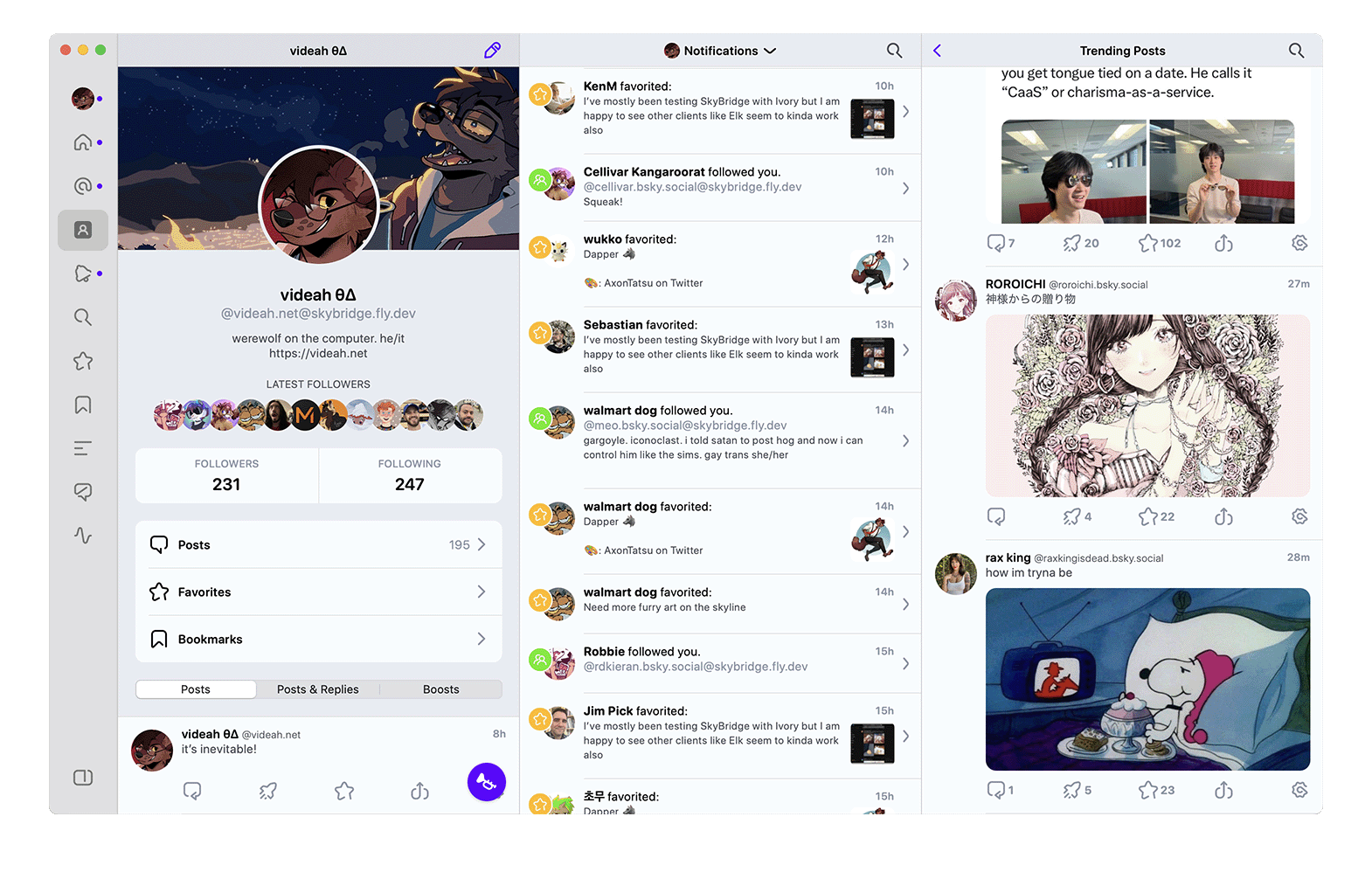Open the Lists icon in the sidebar
The image size is (1372, 879).
[83, 448]
